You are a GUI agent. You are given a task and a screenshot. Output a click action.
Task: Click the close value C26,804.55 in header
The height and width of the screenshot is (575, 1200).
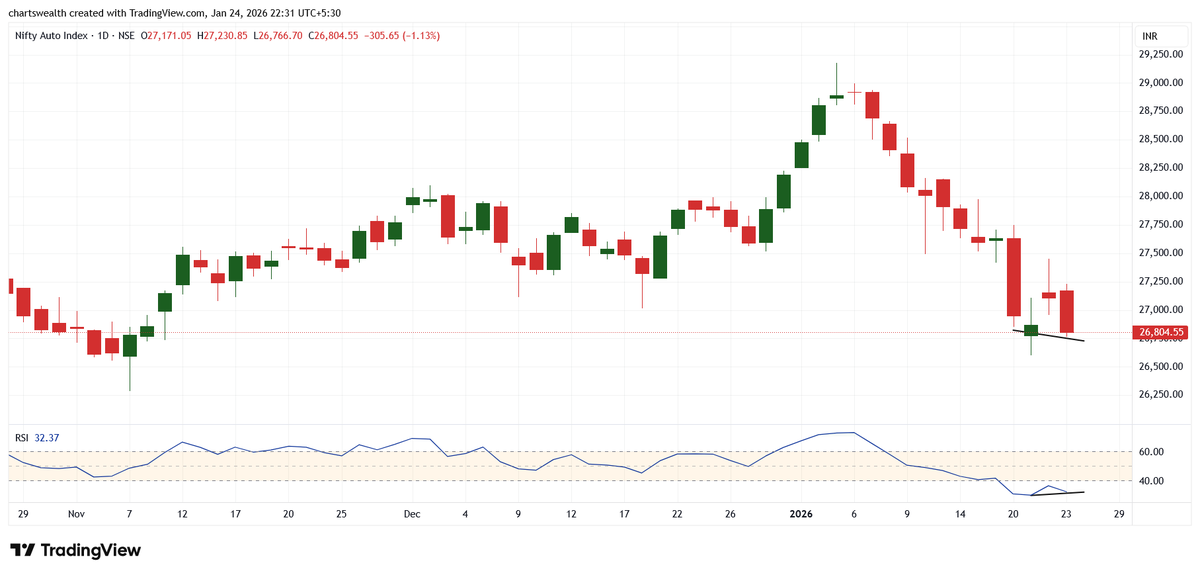[335, 36]
